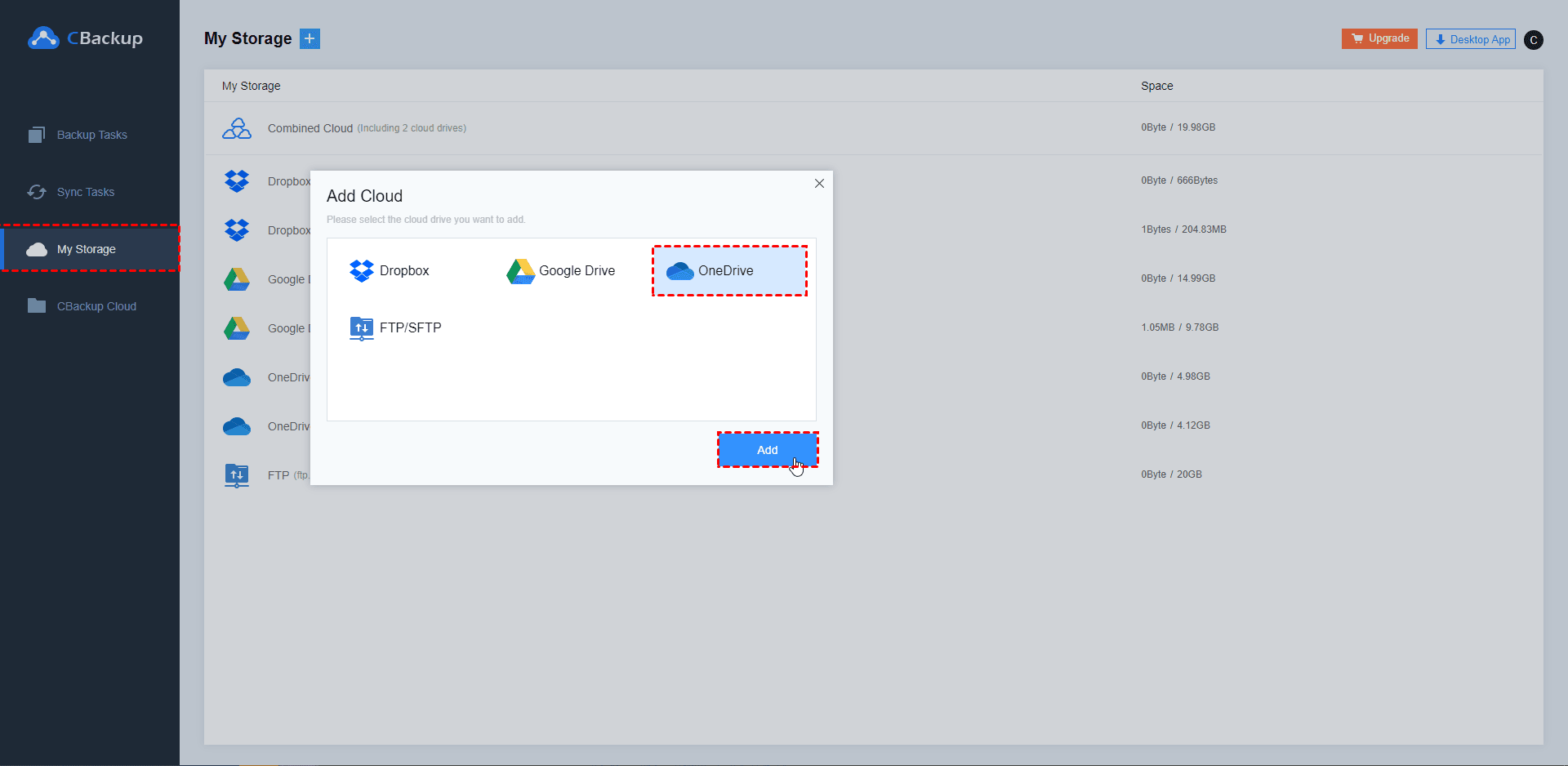Click the orange Upgrade button

click(1379, 38)
